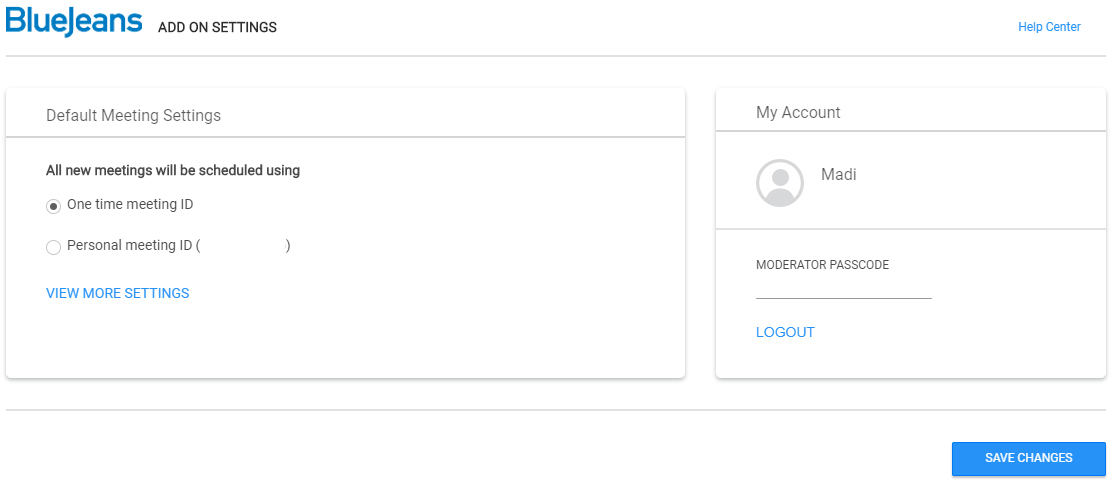
Task: Focus the Moderator Passcode input field
Action: pos(843,289)
